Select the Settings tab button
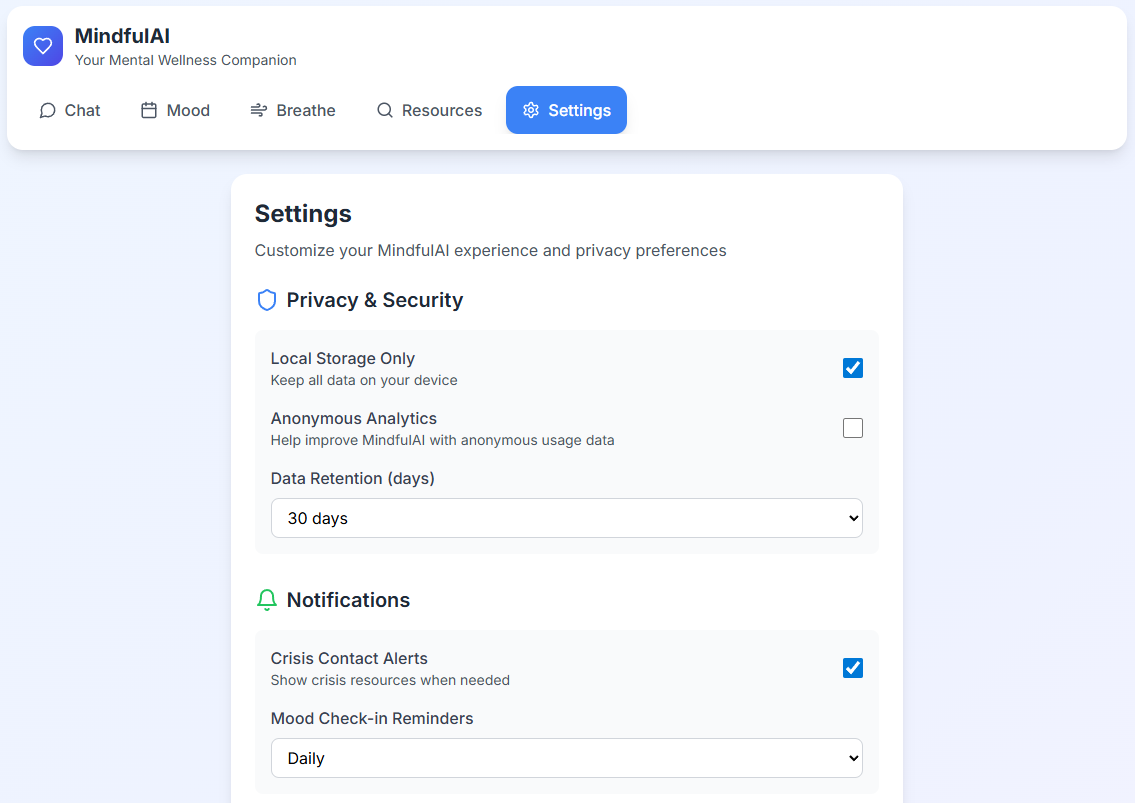 (566, 110)
